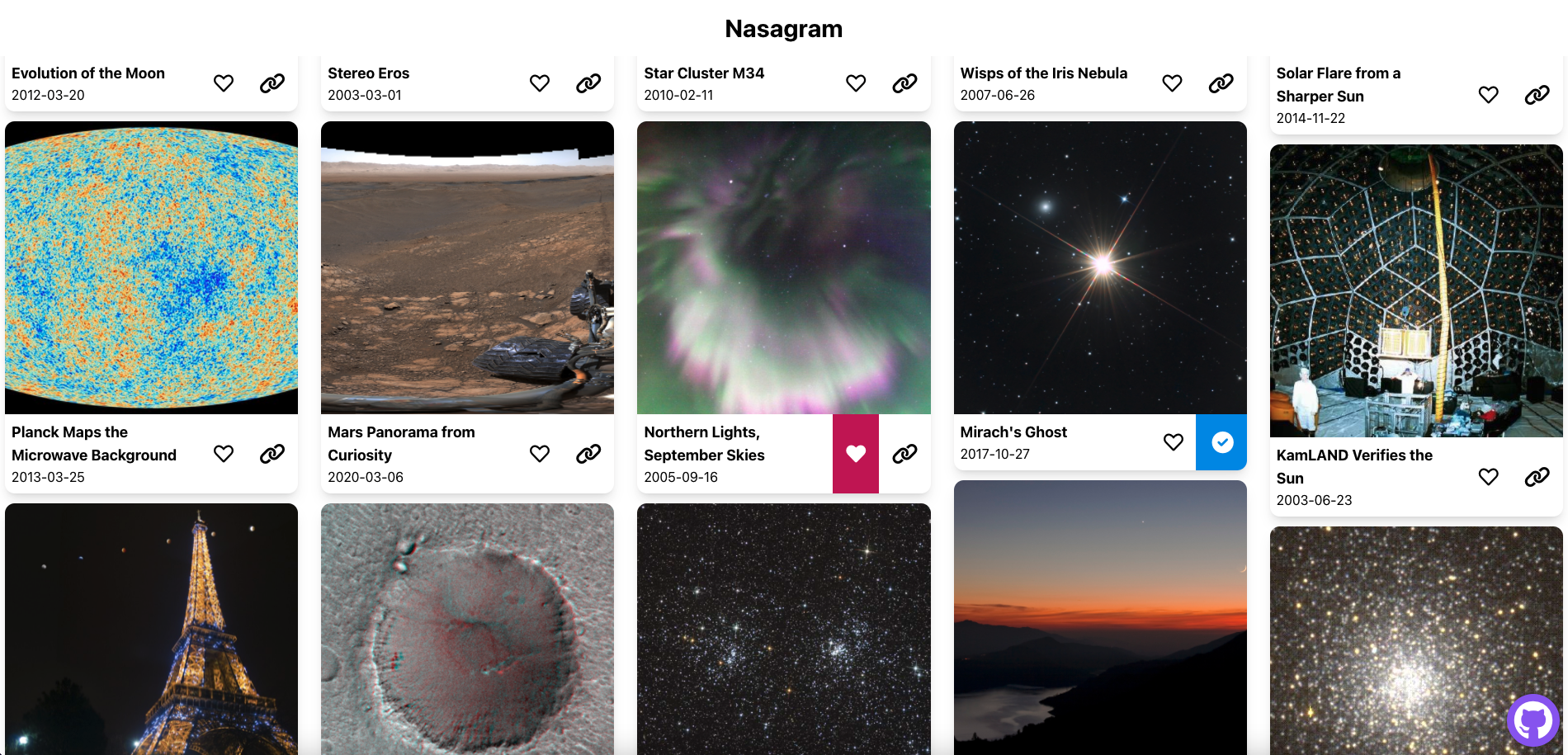Copy link for Stereo Eros
Image resolution: width=1568 pixels, height=755 pixels.
pyautogui.click(x=588, y=83)
